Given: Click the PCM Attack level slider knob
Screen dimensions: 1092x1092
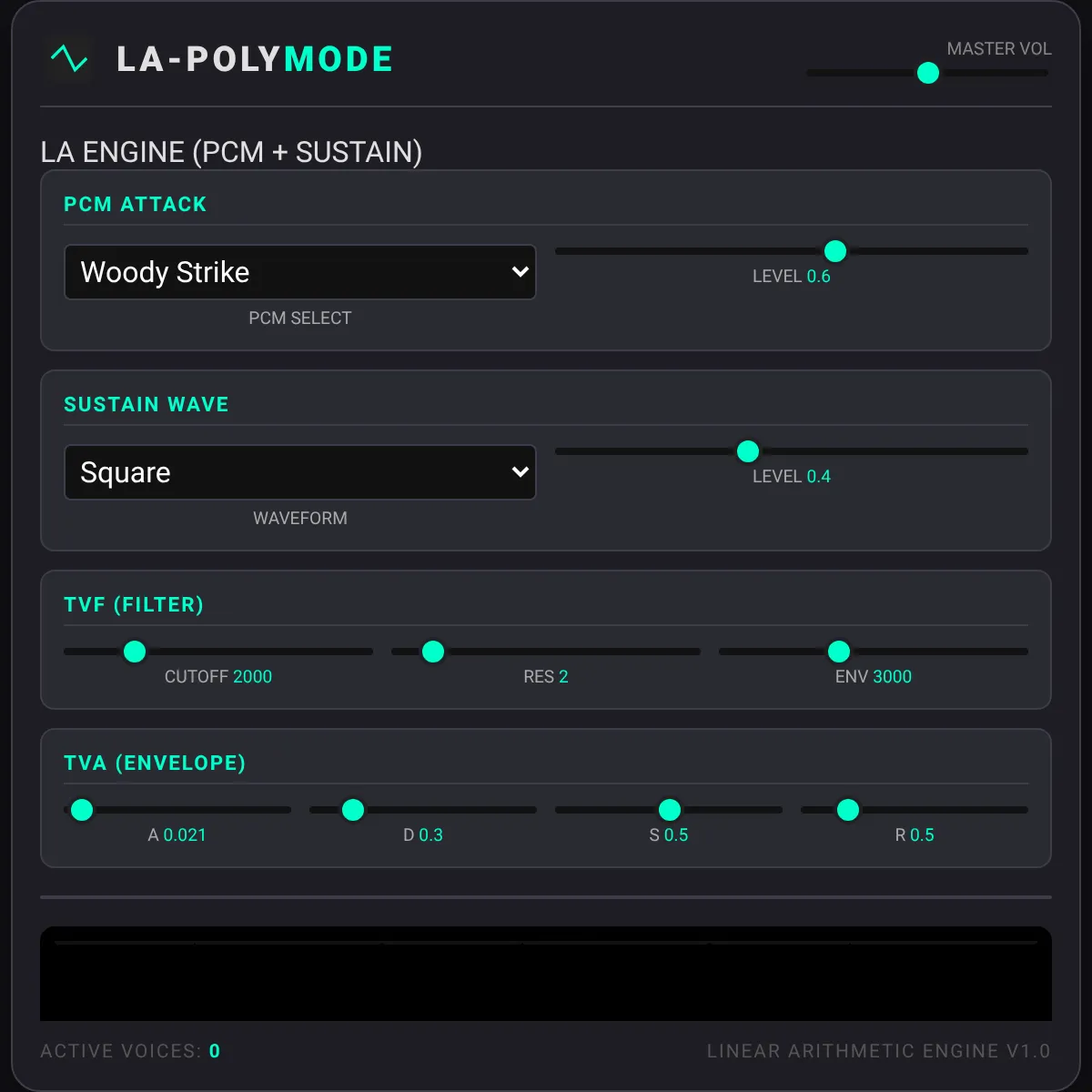Looking at the screenshot, I should coord(835,251).
